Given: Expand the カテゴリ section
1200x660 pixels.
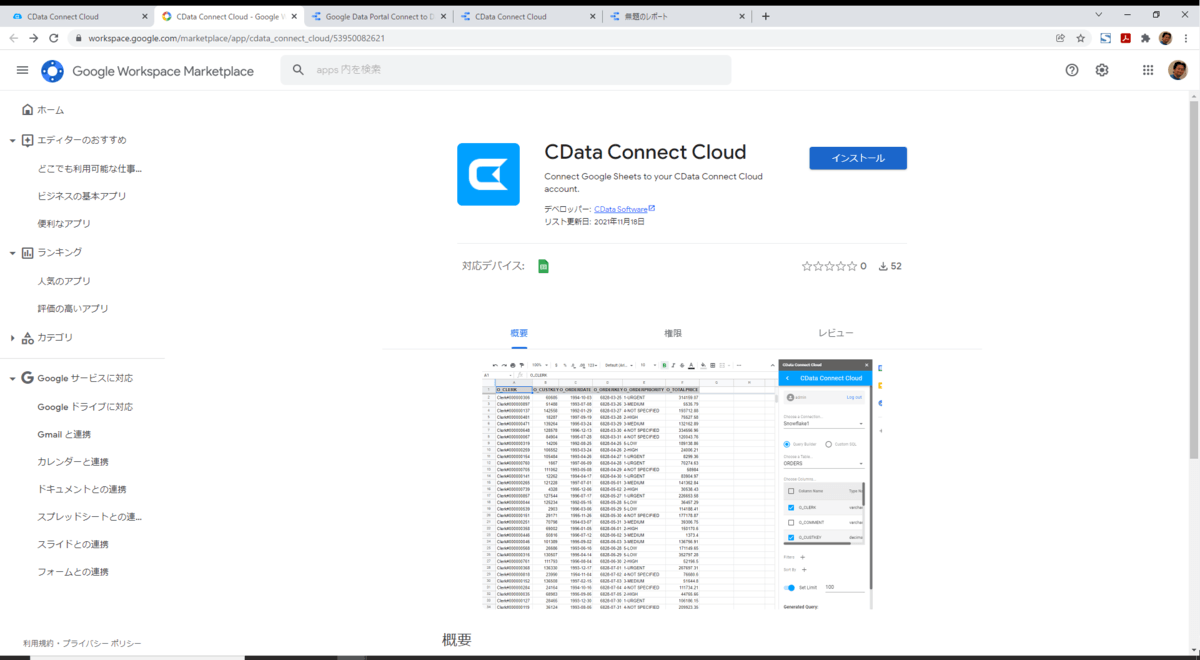Looking at the screenshot, I should (x=13, y=338).
